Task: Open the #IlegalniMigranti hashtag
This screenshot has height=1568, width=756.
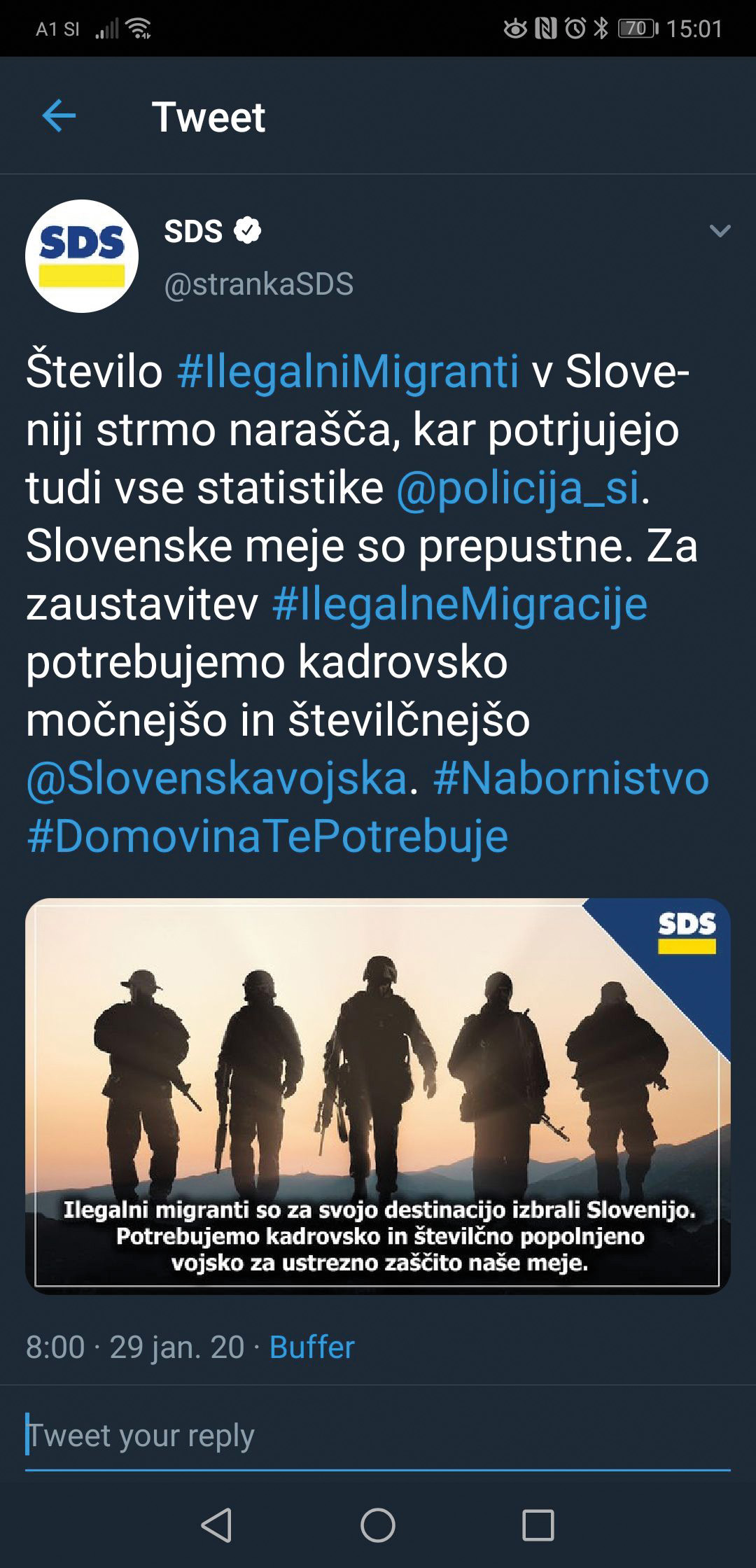Action: click(348, 371)
